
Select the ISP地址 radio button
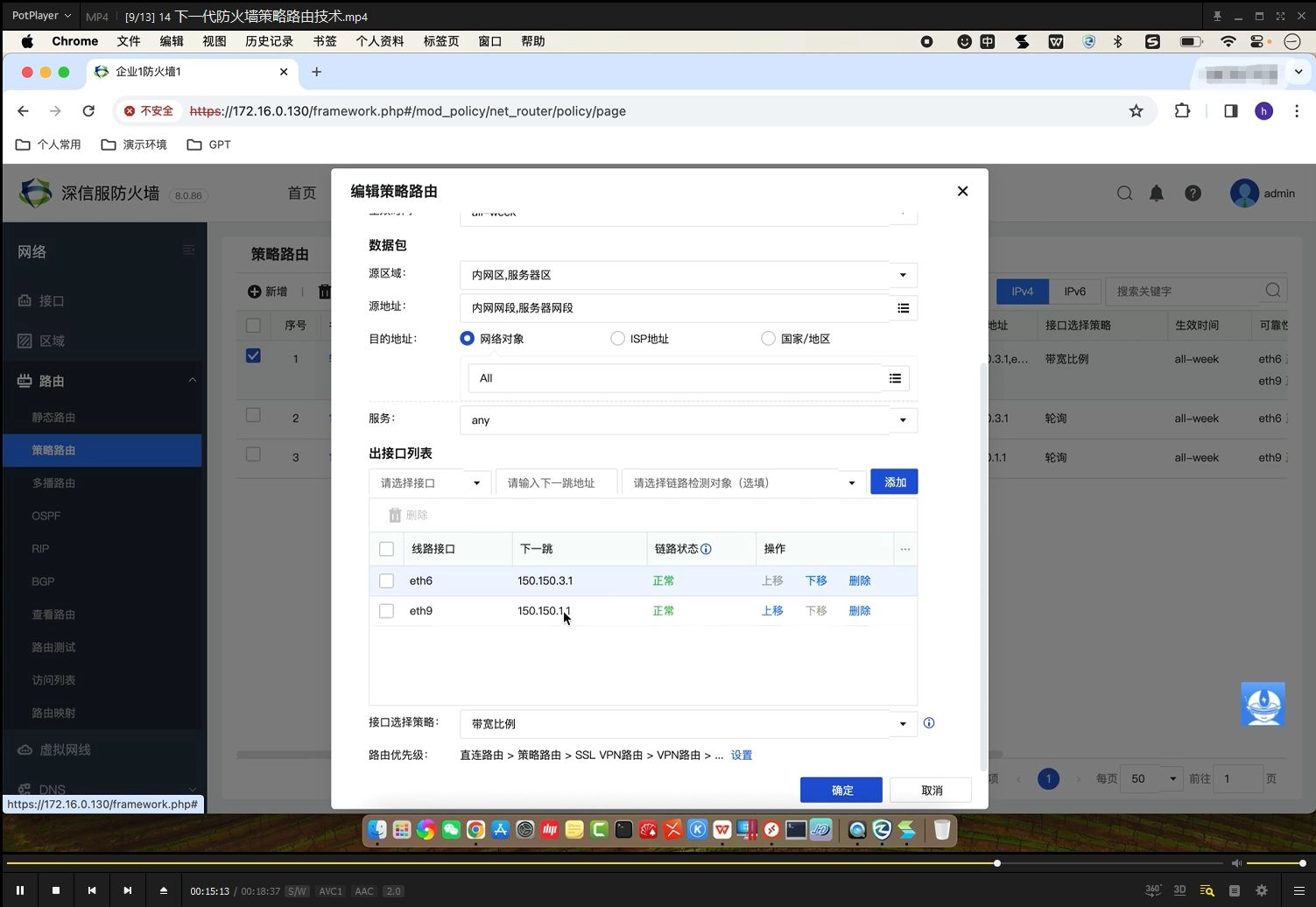point(617,338)
